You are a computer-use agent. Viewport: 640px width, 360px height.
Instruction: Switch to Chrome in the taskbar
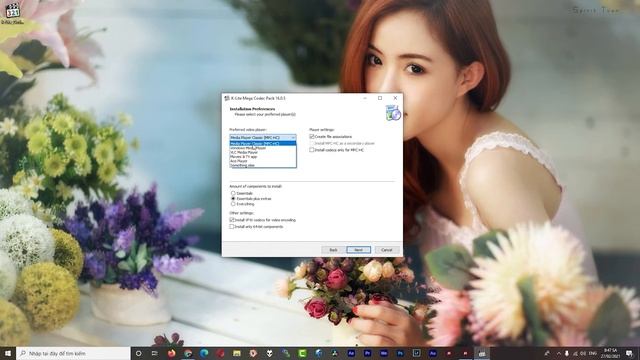(188, 353)
